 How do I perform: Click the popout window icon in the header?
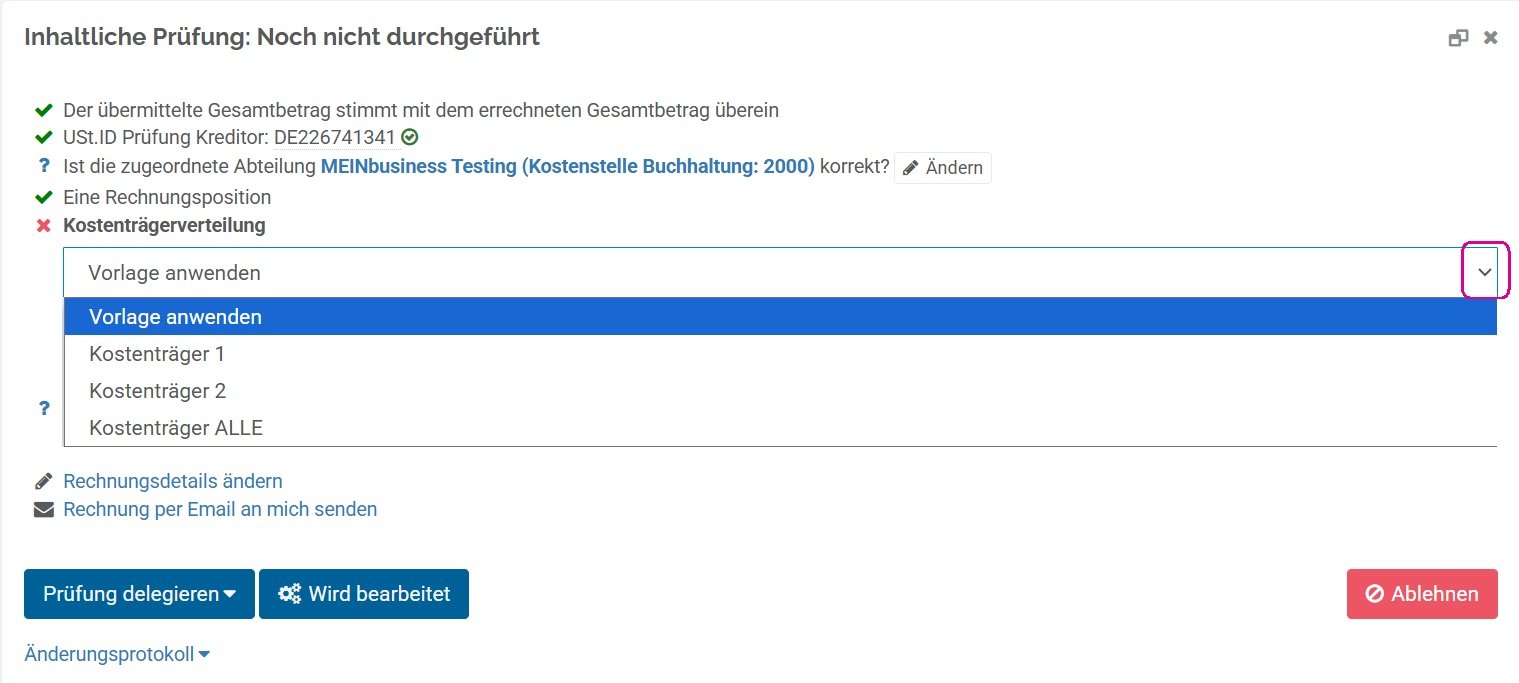[x=1458, y=38]
